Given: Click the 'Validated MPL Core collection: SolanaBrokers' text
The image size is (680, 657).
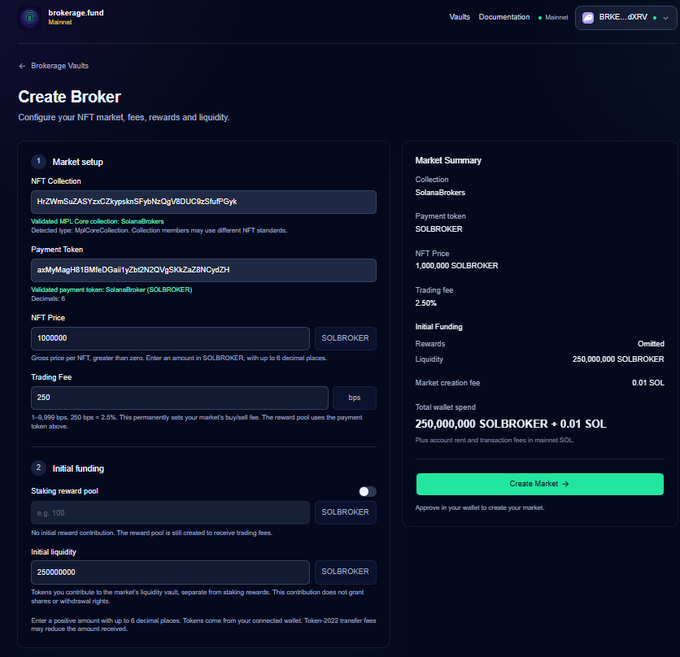Looking at the screenshot, I should coord(98,221).
